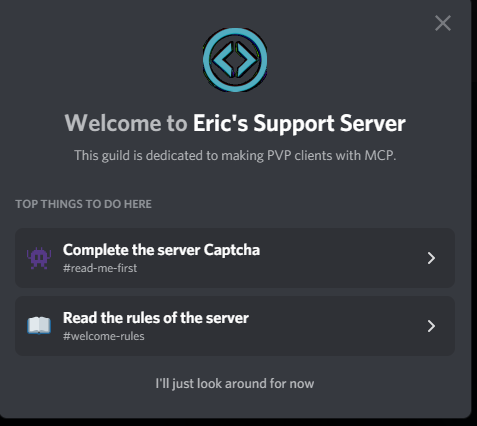Select "Complete the server Captcha" title
Viewport: 477px width, 426px height.
tap(161, 250)
